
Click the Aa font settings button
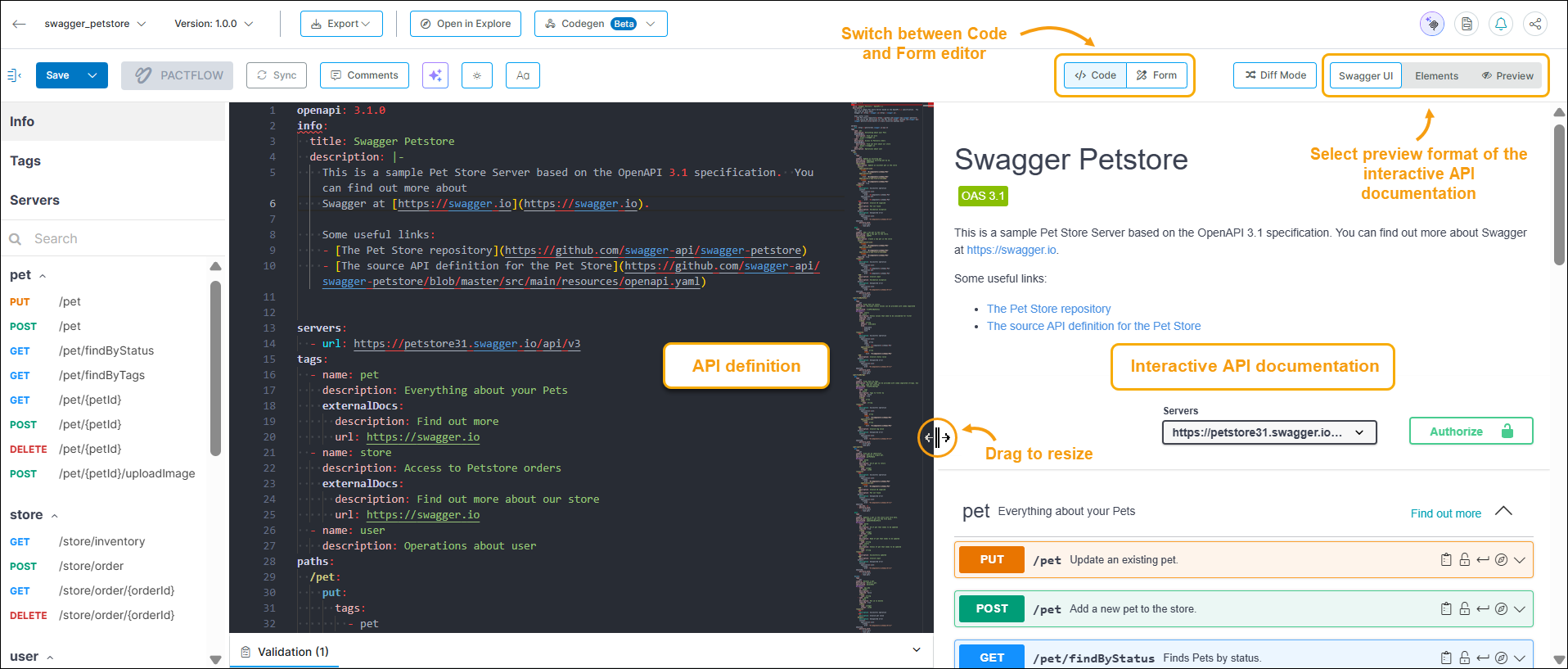523,75
